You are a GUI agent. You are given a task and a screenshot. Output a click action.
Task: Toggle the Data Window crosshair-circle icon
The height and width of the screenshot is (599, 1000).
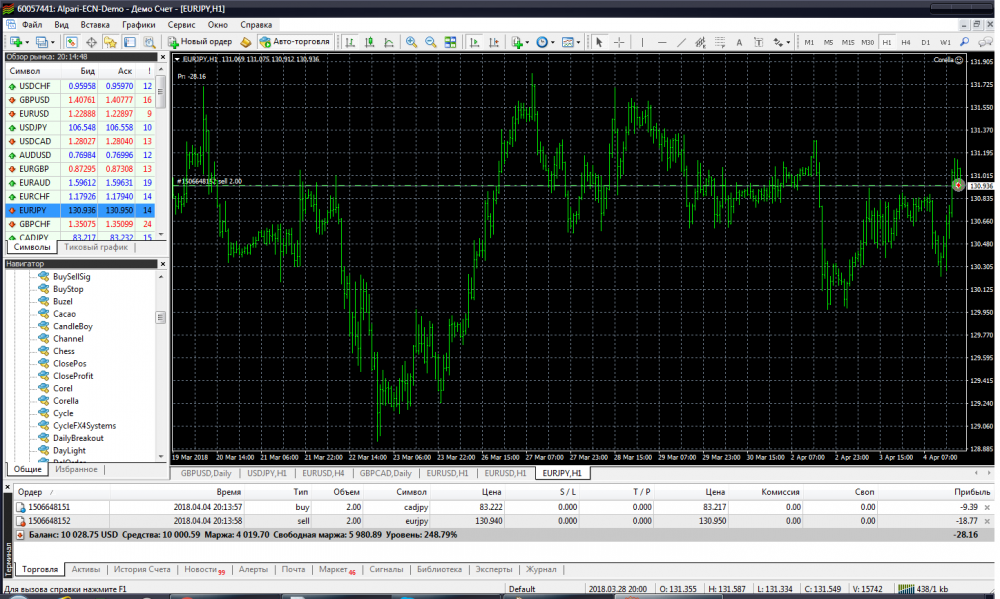tap(91, 42)
